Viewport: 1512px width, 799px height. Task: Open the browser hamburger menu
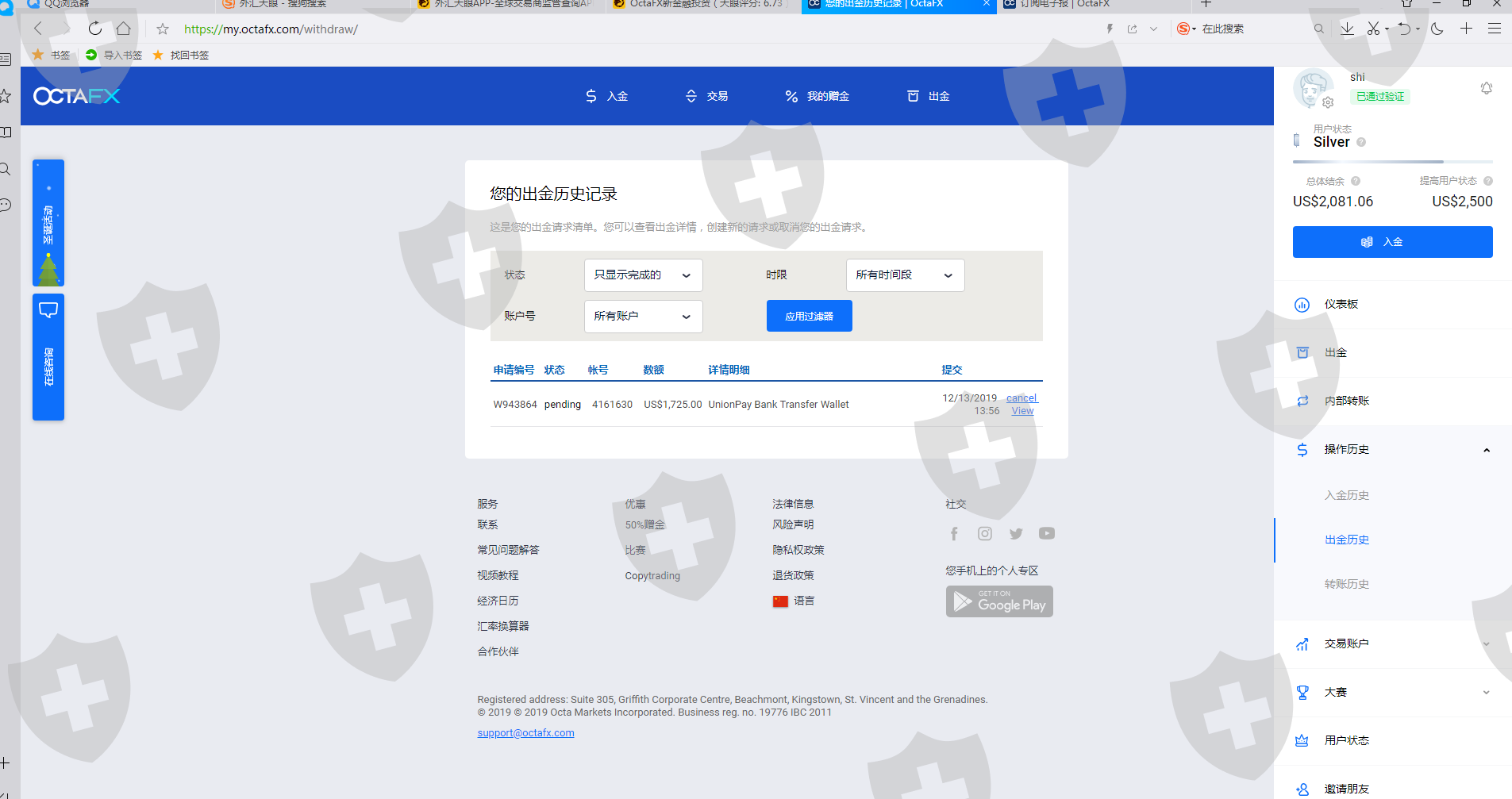(x=1495, y=29)
